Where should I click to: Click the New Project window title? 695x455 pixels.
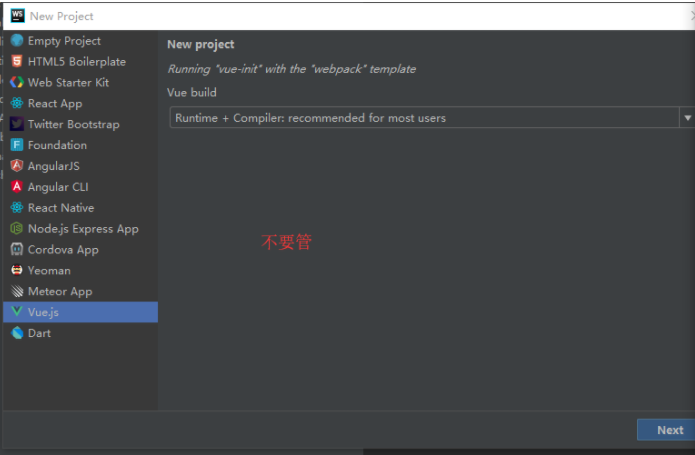pos(62,16)
